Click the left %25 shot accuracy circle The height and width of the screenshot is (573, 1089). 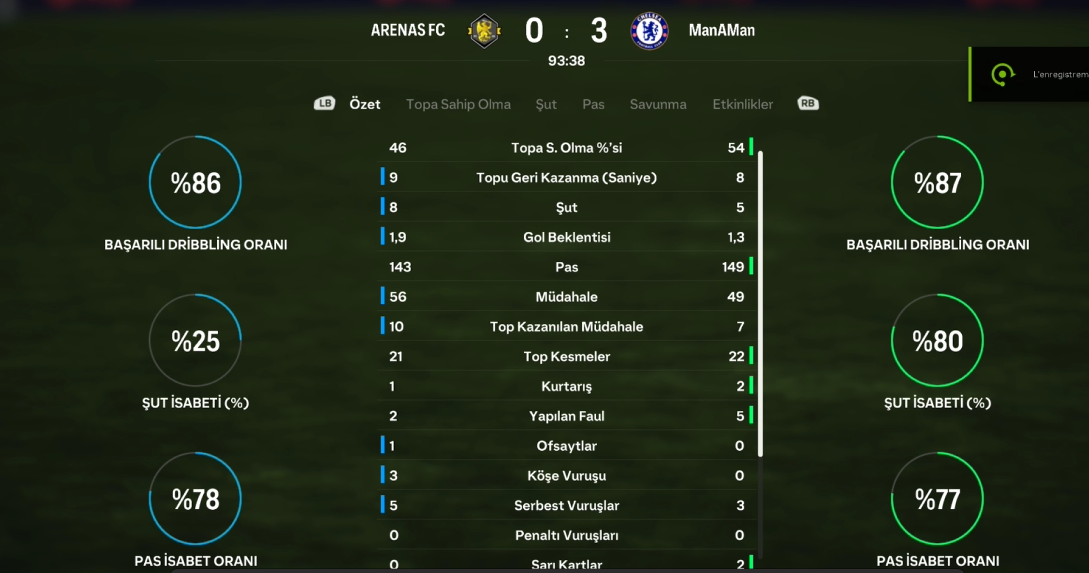195,340
